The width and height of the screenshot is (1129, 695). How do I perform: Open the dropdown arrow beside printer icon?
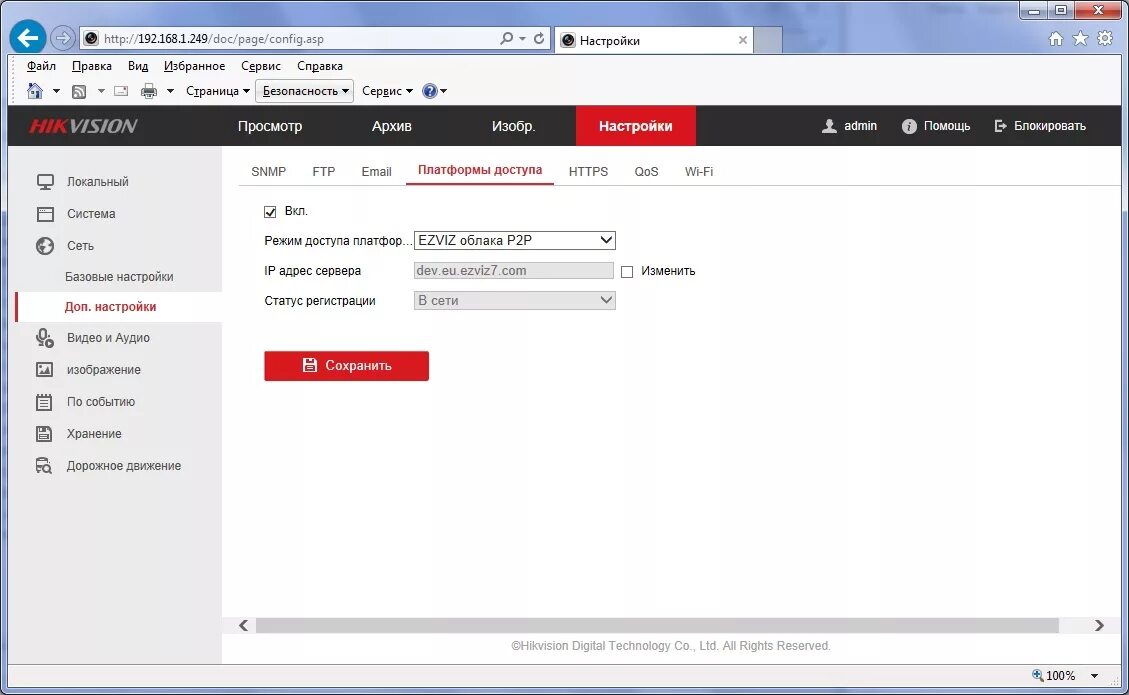(x=171, y=91)
